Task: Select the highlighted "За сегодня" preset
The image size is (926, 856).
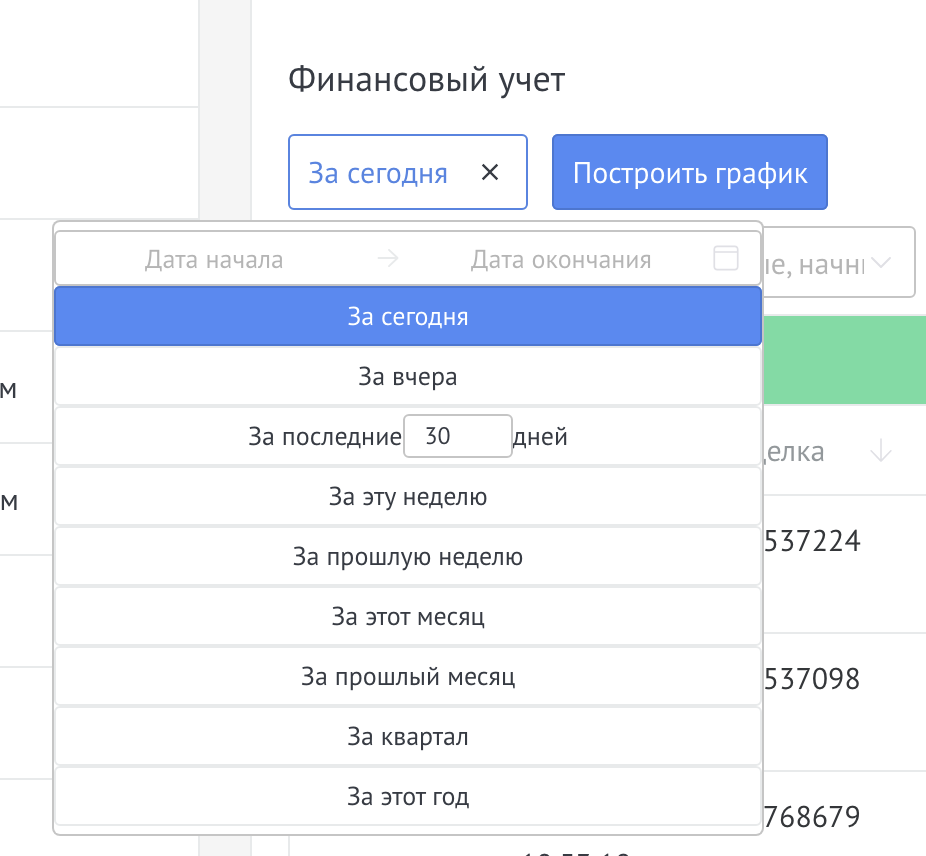Action: point(408,317)
